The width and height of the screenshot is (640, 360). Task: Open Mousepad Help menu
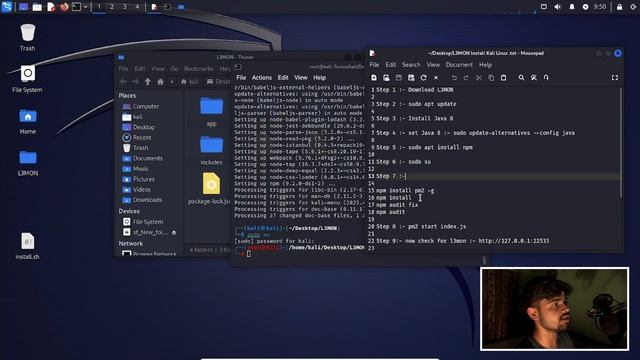click(485, 65)
